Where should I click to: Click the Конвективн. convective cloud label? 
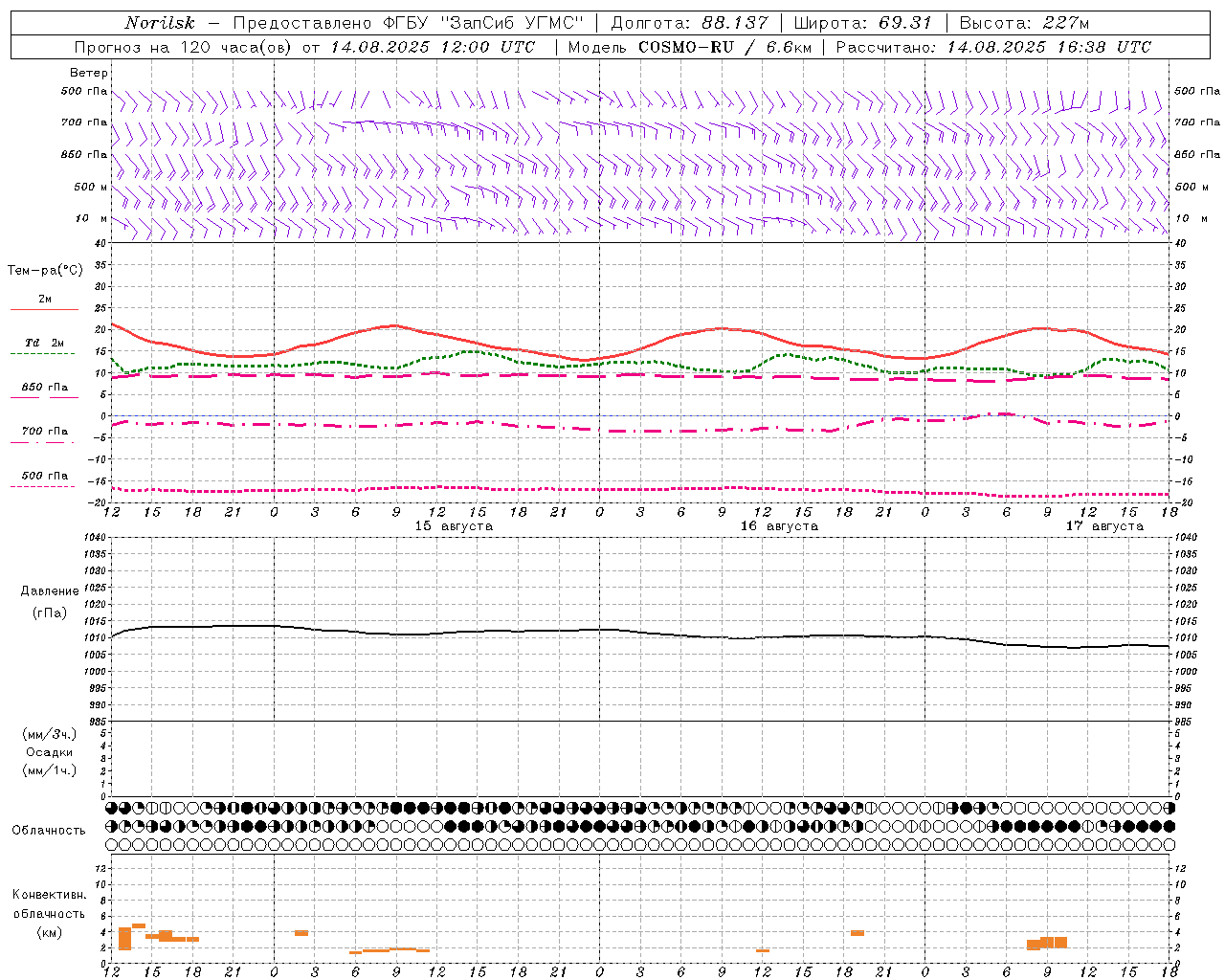50,895
